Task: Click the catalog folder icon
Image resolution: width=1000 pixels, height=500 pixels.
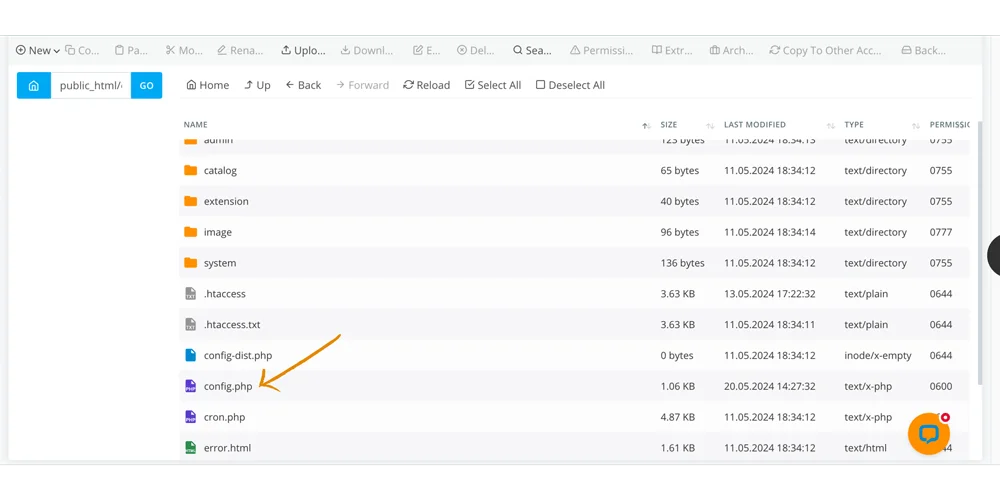Action: pos(190,170)
